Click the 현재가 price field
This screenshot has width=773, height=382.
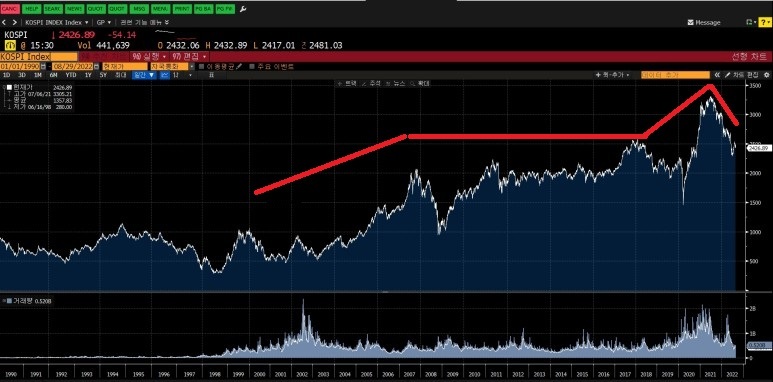(x=125, y=67)
